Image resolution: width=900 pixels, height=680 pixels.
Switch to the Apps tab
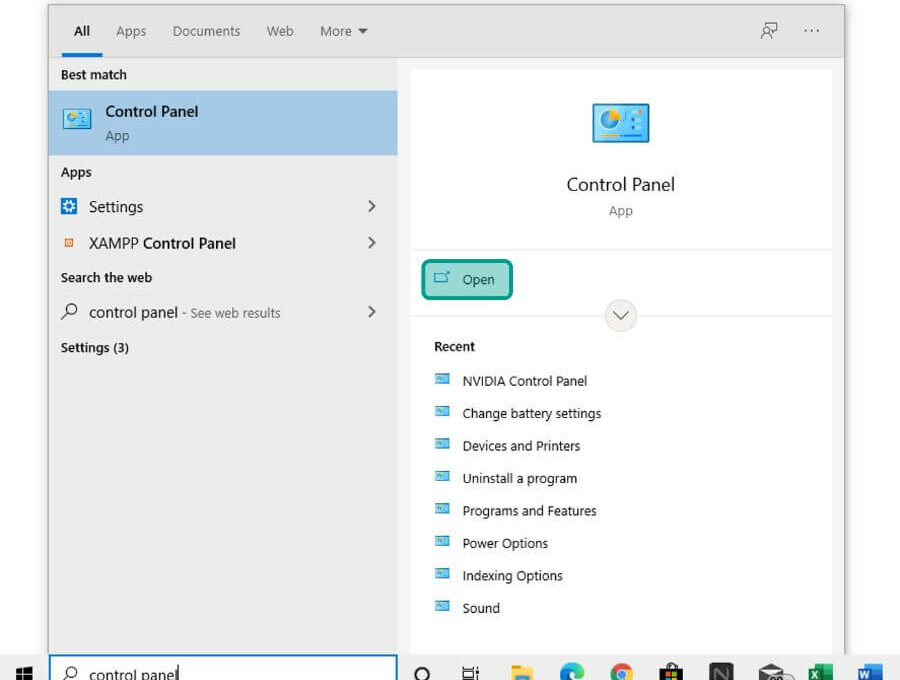tap(131, 31)
